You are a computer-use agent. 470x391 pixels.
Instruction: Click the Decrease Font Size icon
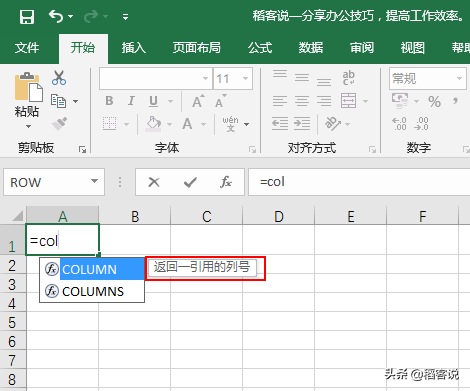220,101
